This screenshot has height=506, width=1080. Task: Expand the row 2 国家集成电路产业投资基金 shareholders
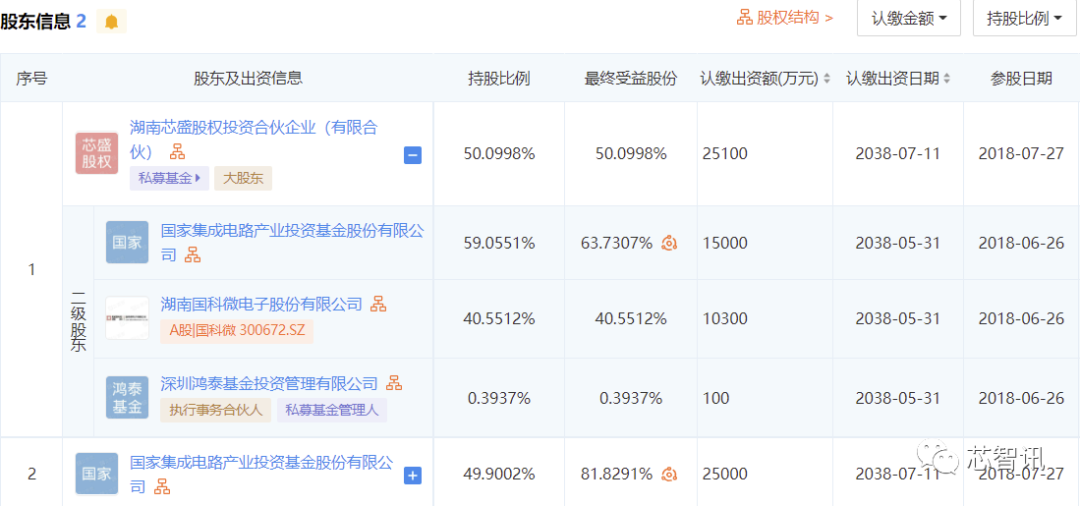tap(413, 475)
